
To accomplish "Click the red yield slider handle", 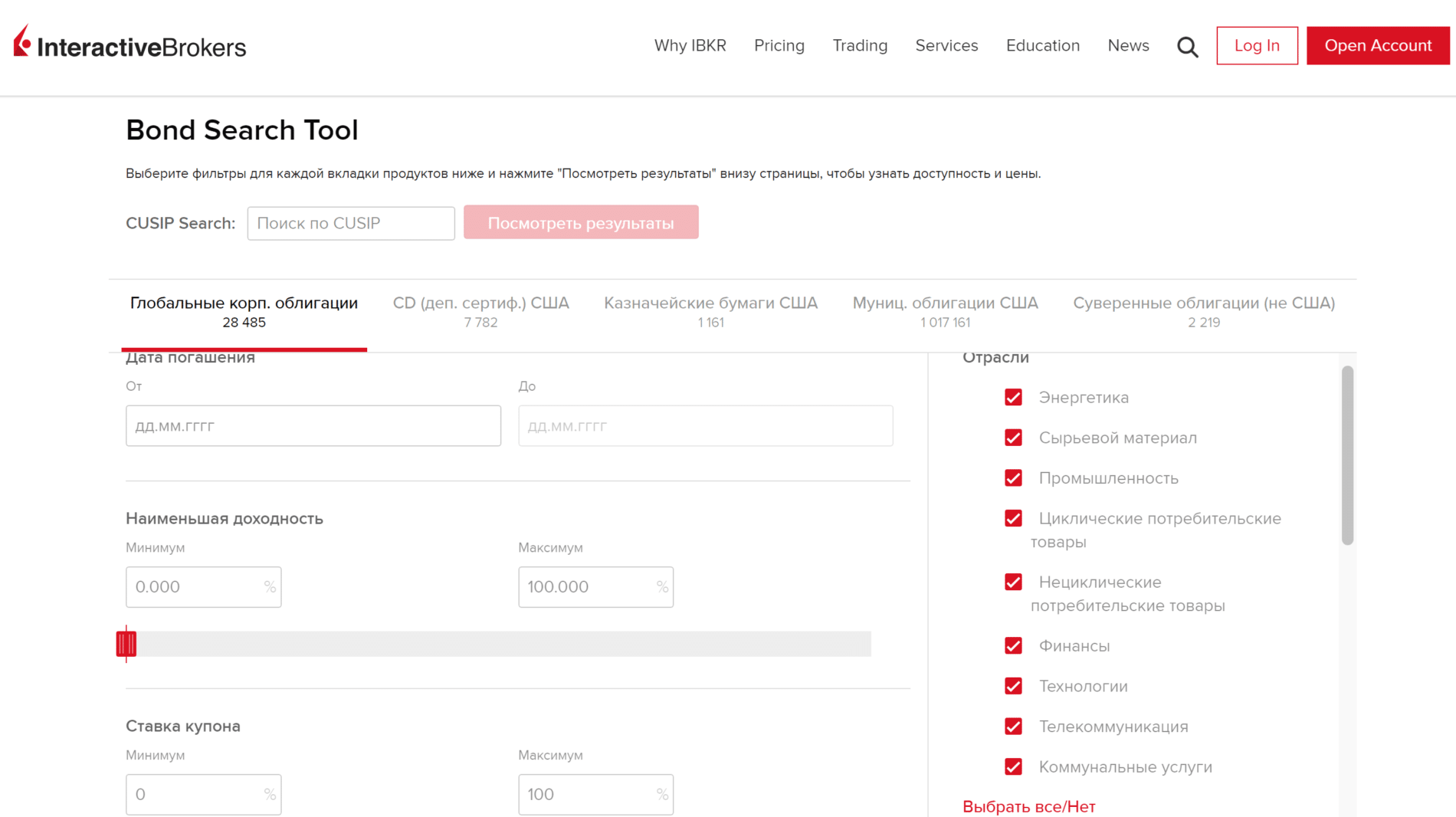I will click(126, 644).
